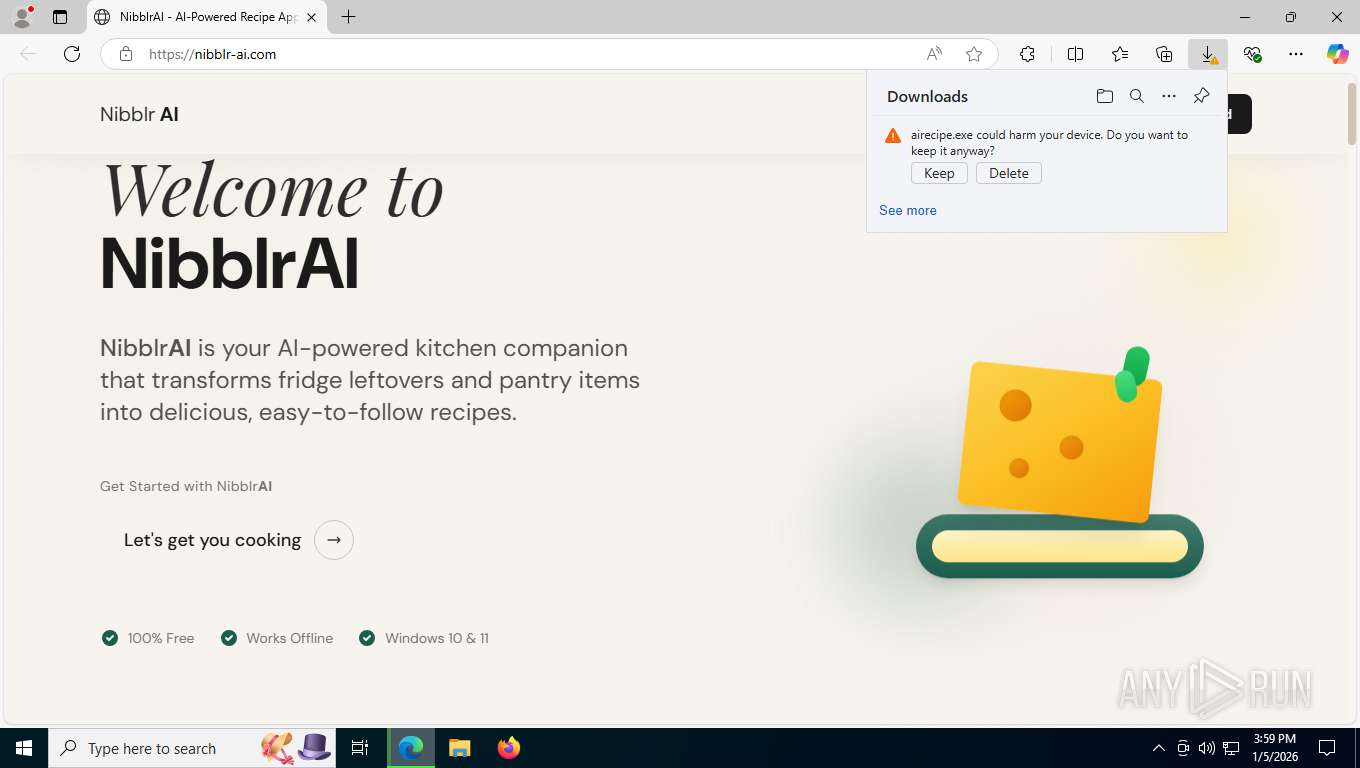
Task: Click the taskbar search box
Action: coord(190,748)
